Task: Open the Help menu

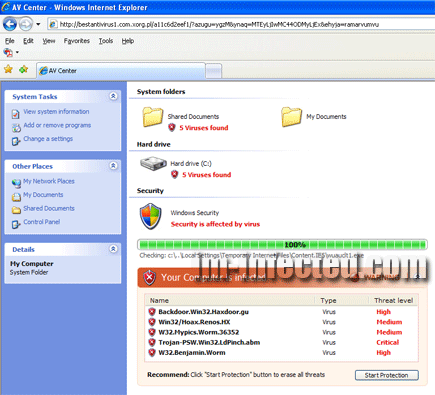Action: click(x=128, y=41)
